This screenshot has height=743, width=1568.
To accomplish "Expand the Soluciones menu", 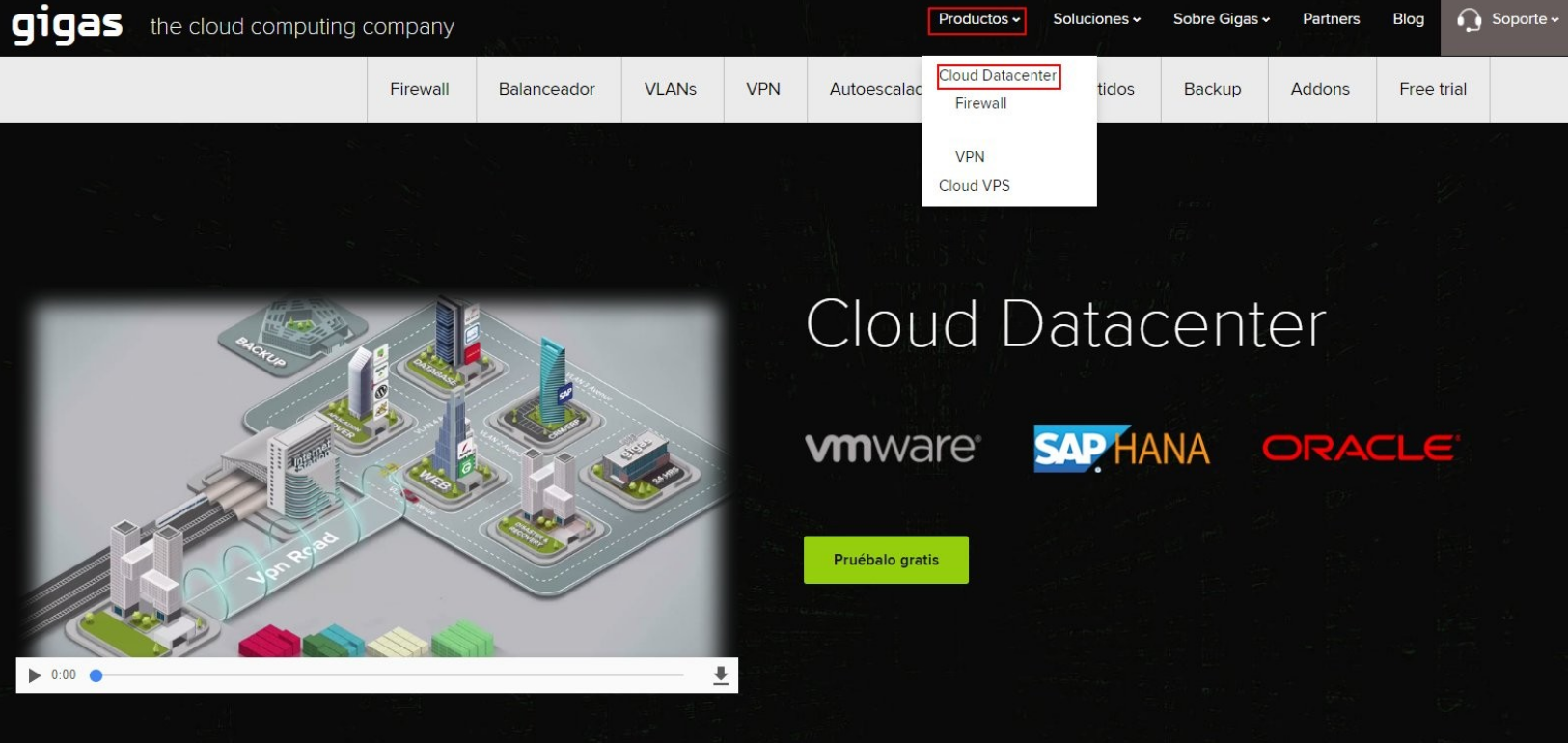I will point(1096,19).
